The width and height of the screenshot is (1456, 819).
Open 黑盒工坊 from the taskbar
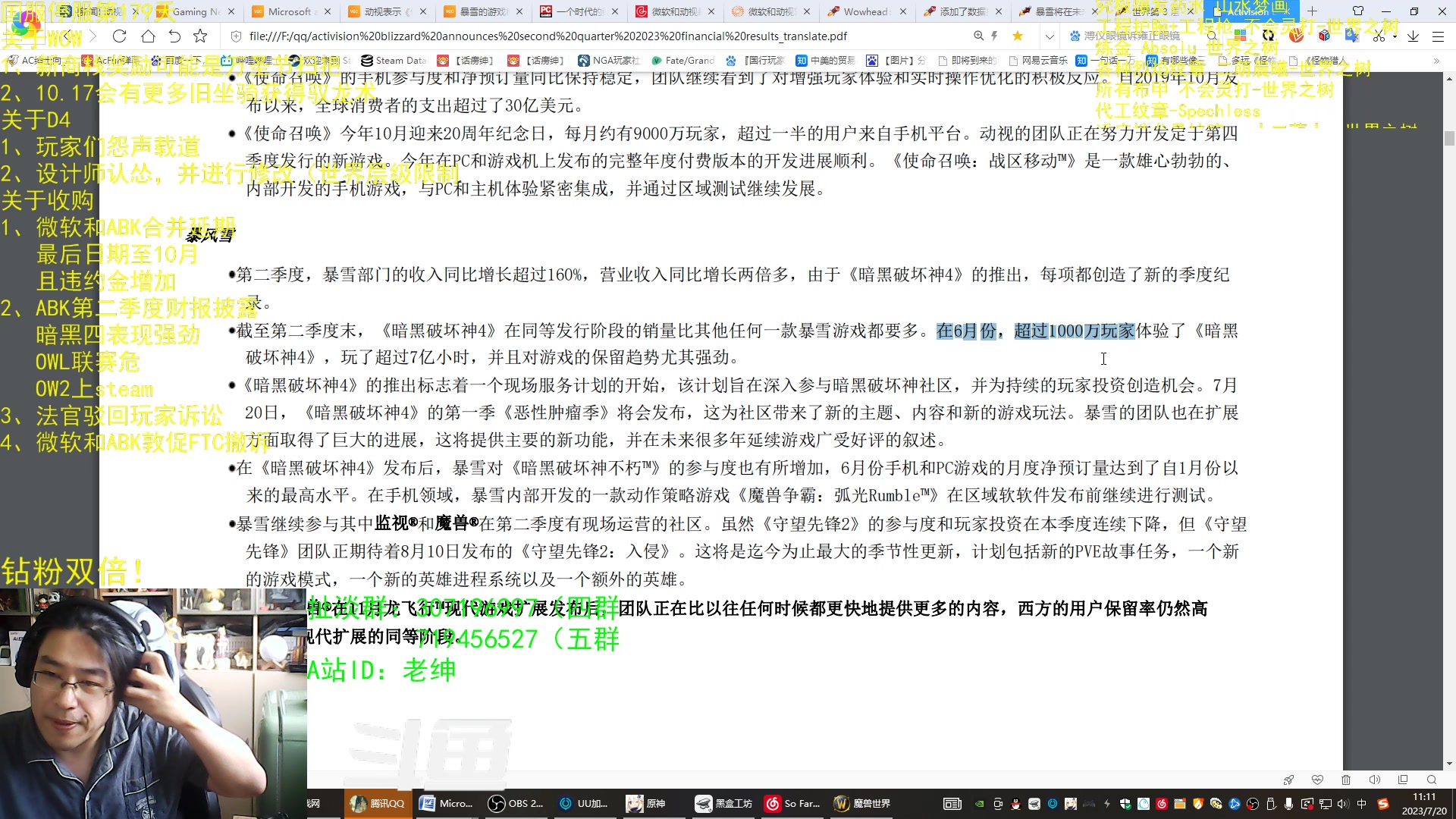tap(724, 803)
